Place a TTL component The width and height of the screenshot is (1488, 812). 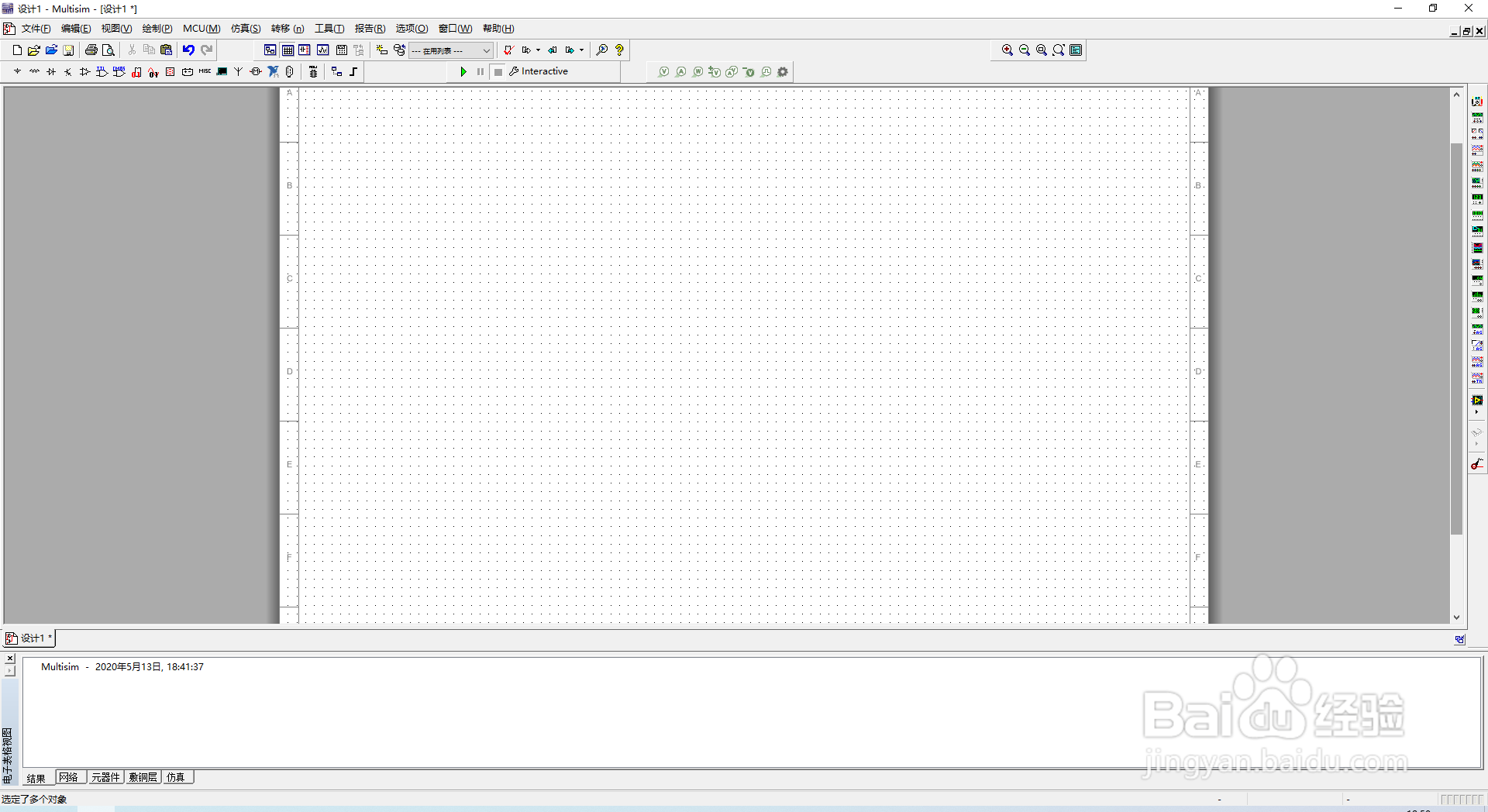[102, 71]
